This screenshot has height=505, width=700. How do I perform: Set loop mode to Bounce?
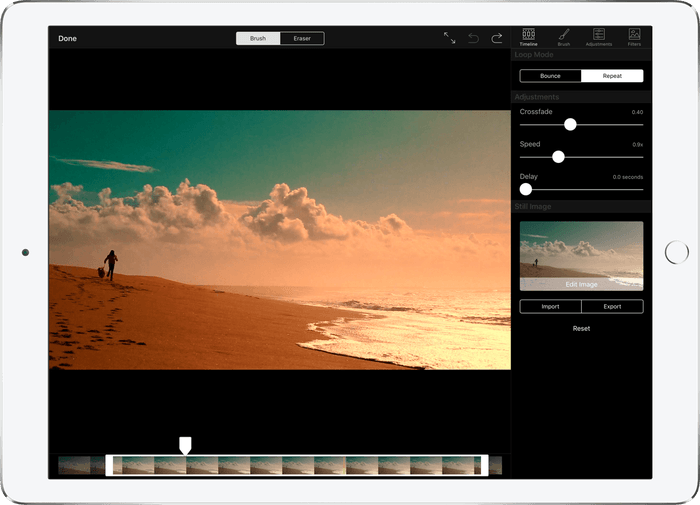point(550,76)
